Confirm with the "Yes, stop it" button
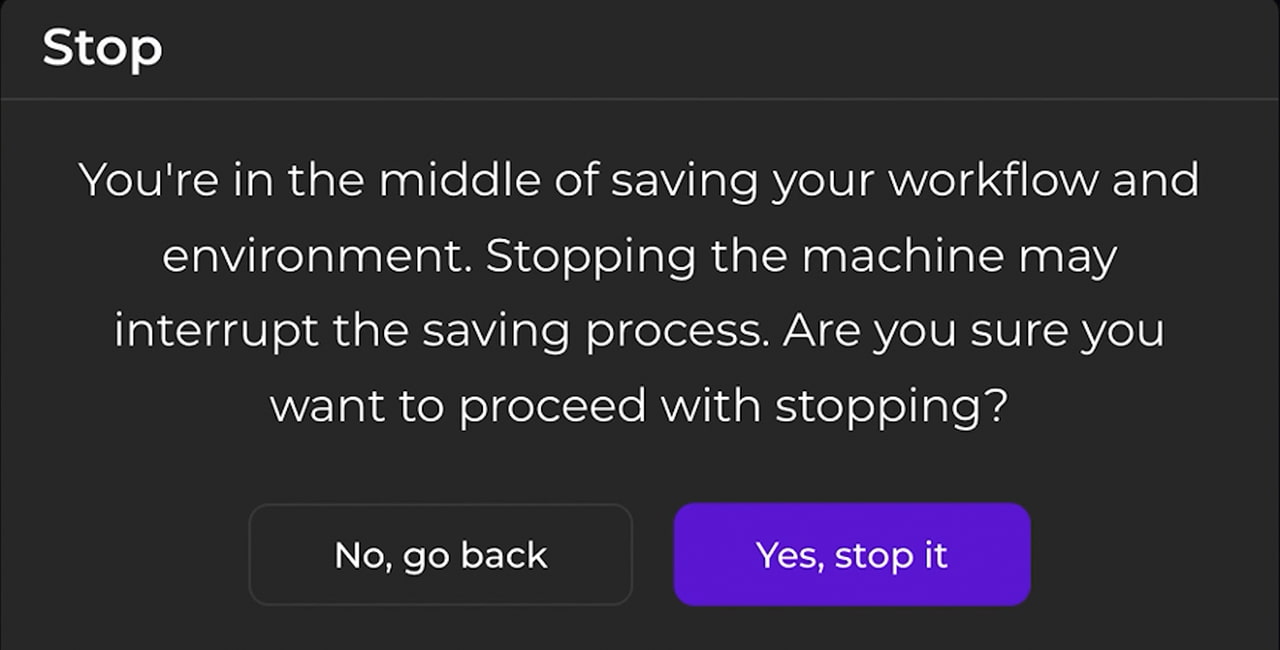1280x650 pixels. [x=852, y=555]
